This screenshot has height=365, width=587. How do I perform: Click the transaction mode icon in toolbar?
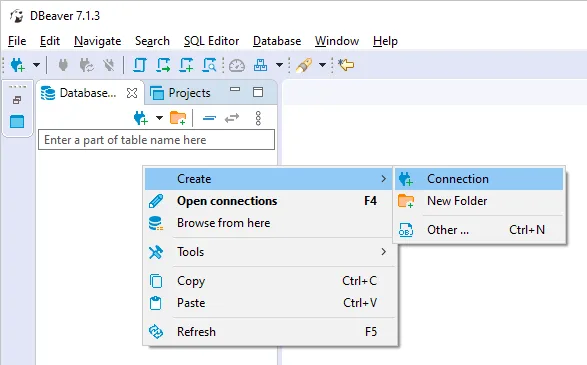click(x=260, y=65)
